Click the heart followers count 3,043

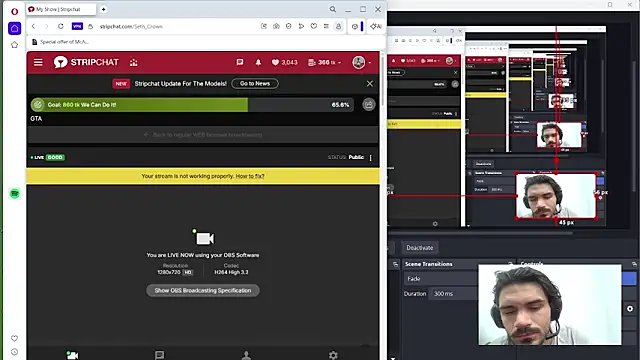tap(284, 62)
